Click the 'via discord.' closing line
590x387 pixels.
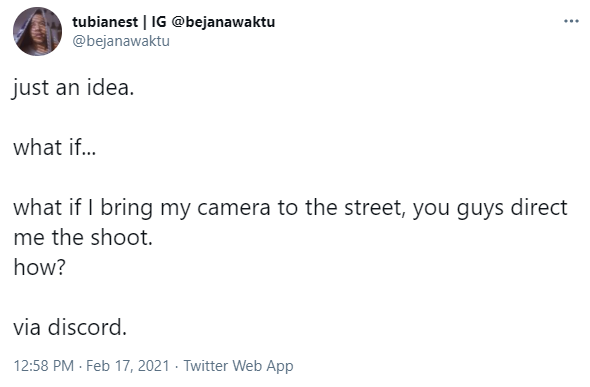pos(70,327)
